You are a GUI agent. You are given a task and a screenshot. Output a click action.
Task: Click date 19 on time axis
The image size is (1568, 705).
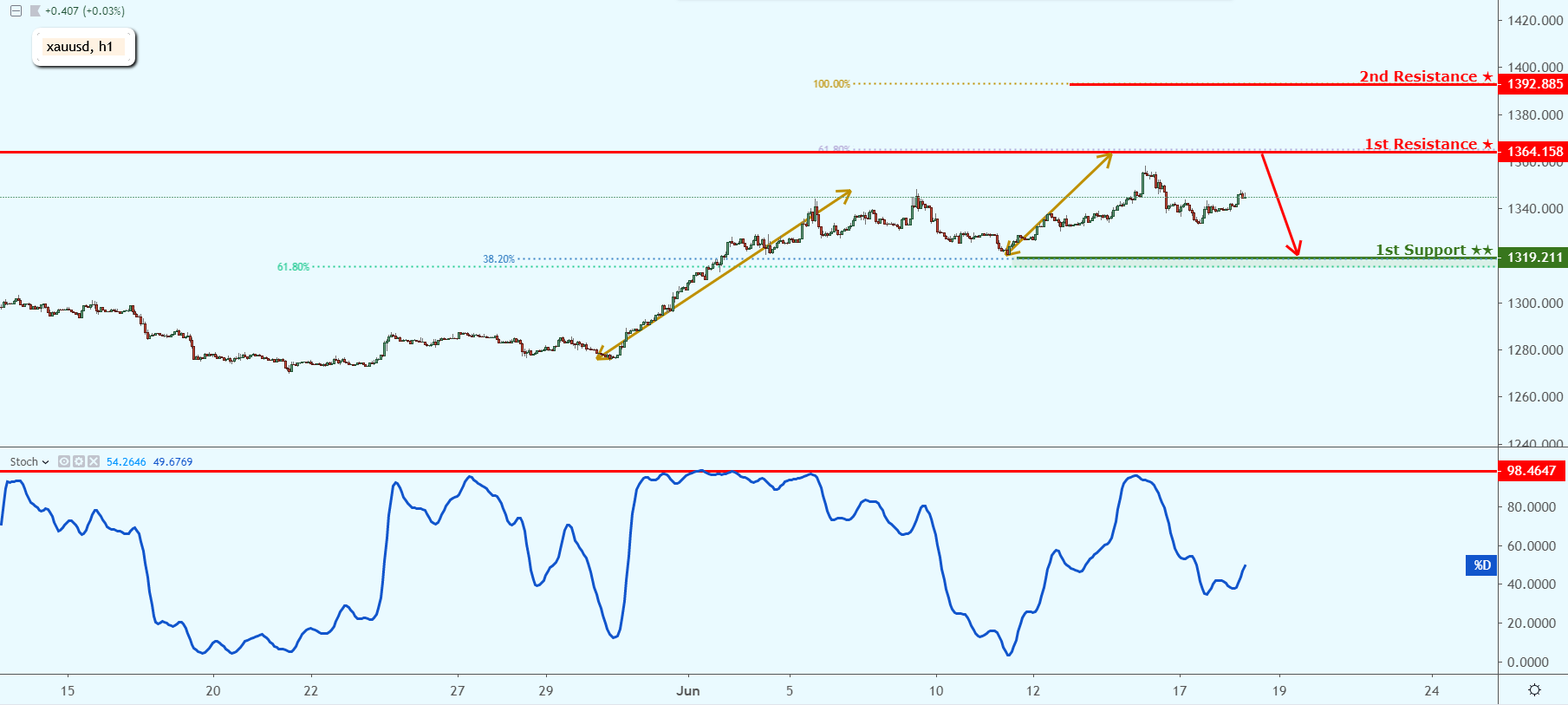(1279, 691)
